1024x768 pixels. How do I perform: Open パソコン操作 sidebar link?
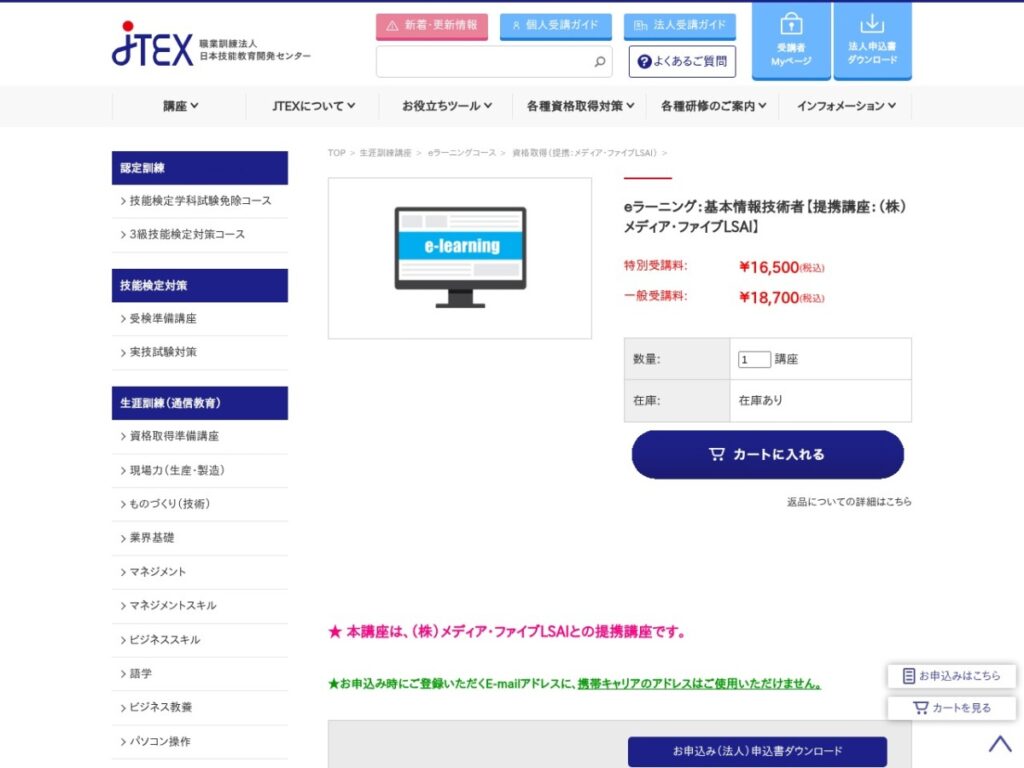point(200,742)
